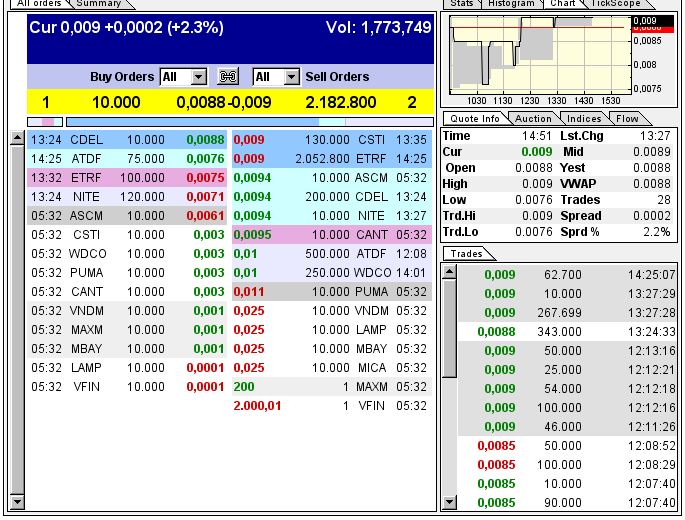The width and height of the screenshot is (685, 520).
Task: Click the Vol: 1,773,749 header value
Action: point(378,28)
